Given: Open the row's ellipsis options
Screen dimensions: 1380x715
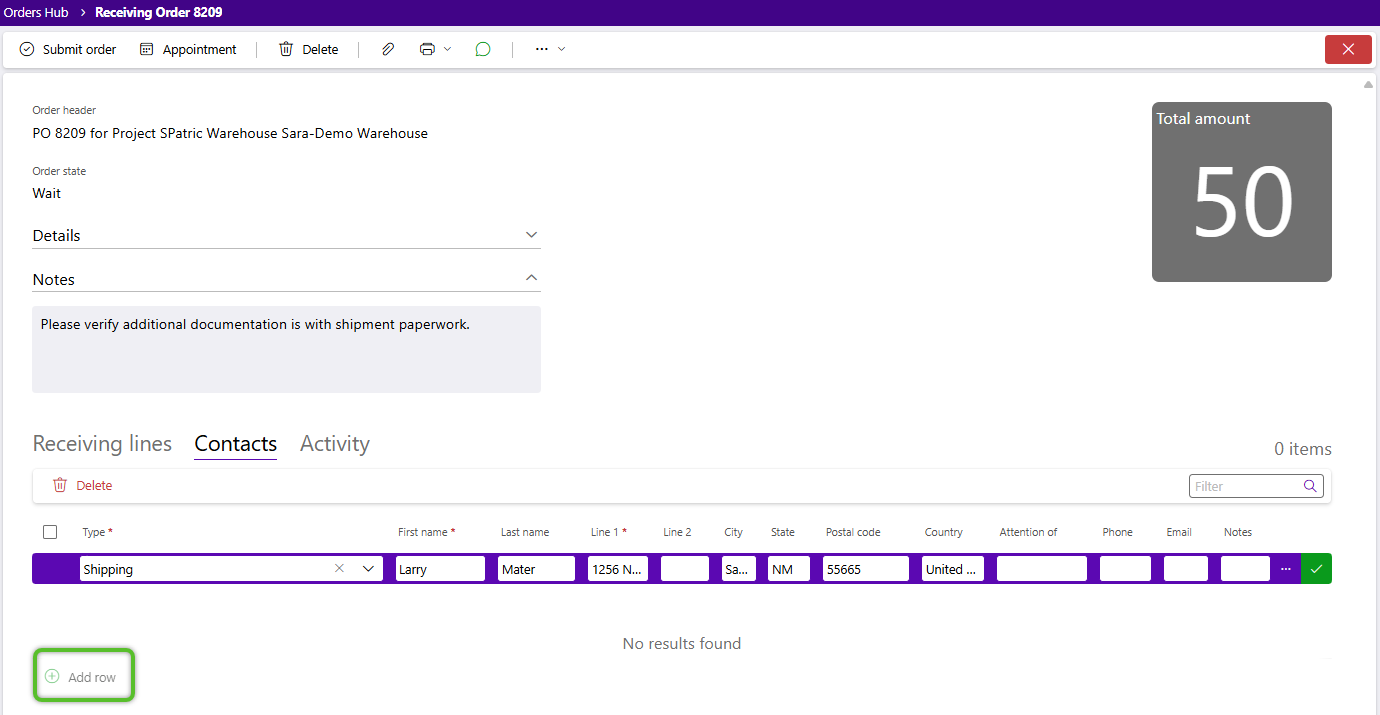Looking at the screenshot, I should (x=1286, y=569).
